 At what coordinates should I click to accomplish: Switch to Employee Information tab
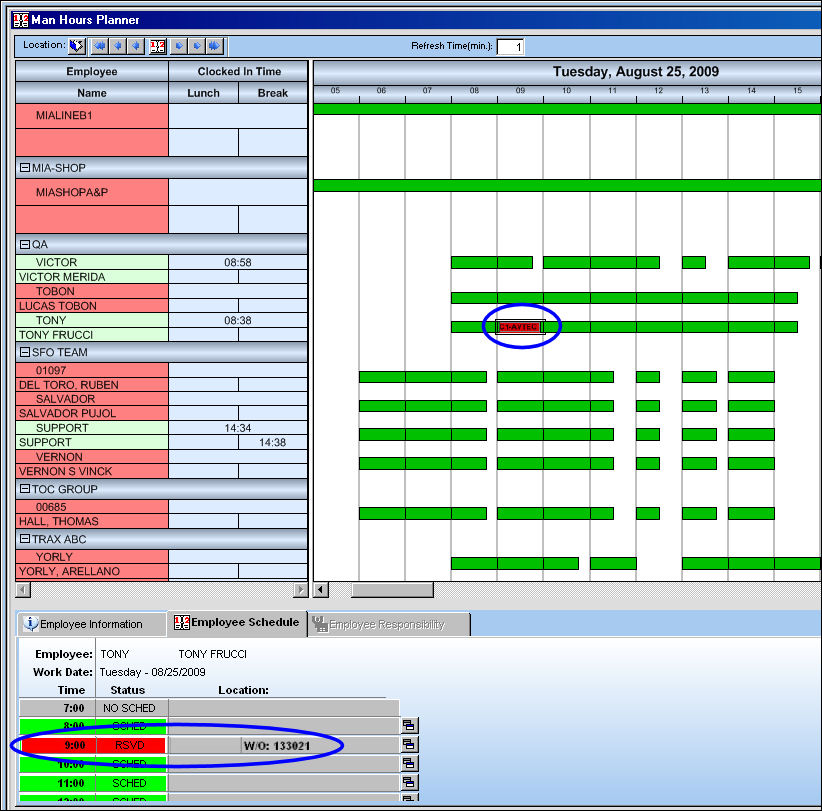pyautogui.click(x=91, y=624)
